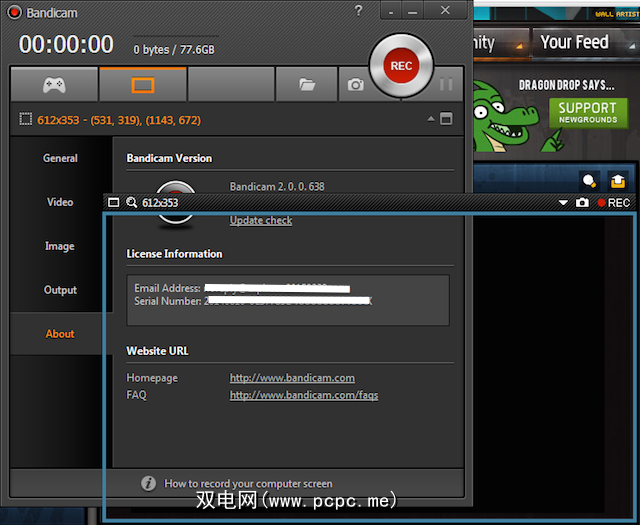Click the dashed rectangle selection icon
The image size is (640, 525).
tap(26, 120)
